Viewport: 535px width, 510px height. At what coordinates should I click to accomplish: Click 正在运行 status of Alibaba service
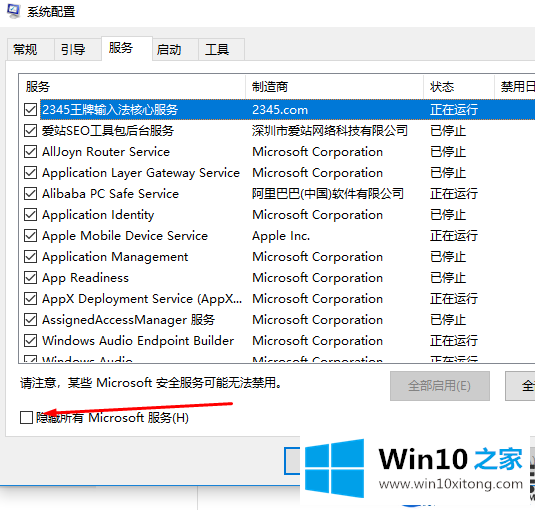pos(454,193)
